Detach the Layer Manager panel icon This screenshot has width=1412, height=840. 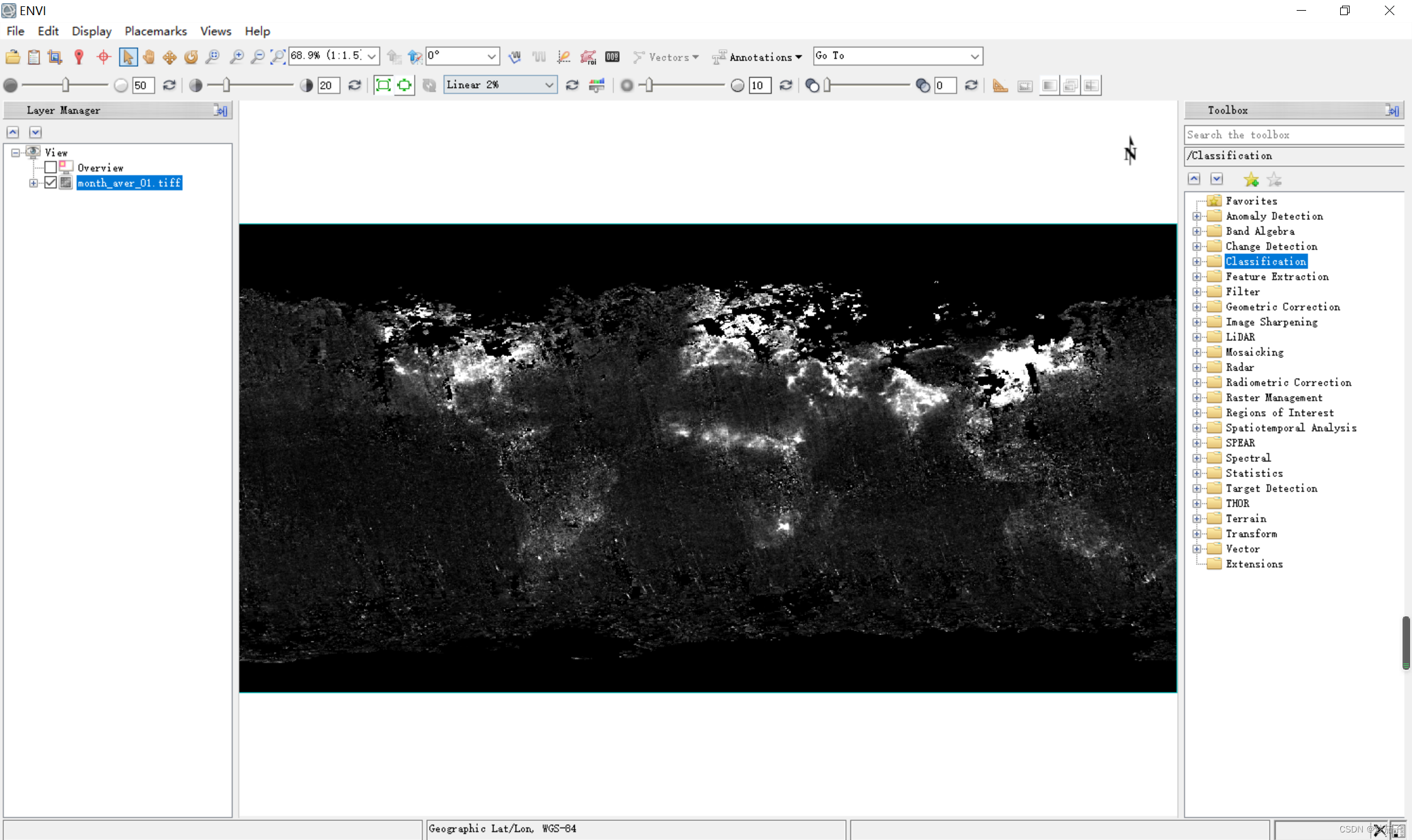[220, 110]
